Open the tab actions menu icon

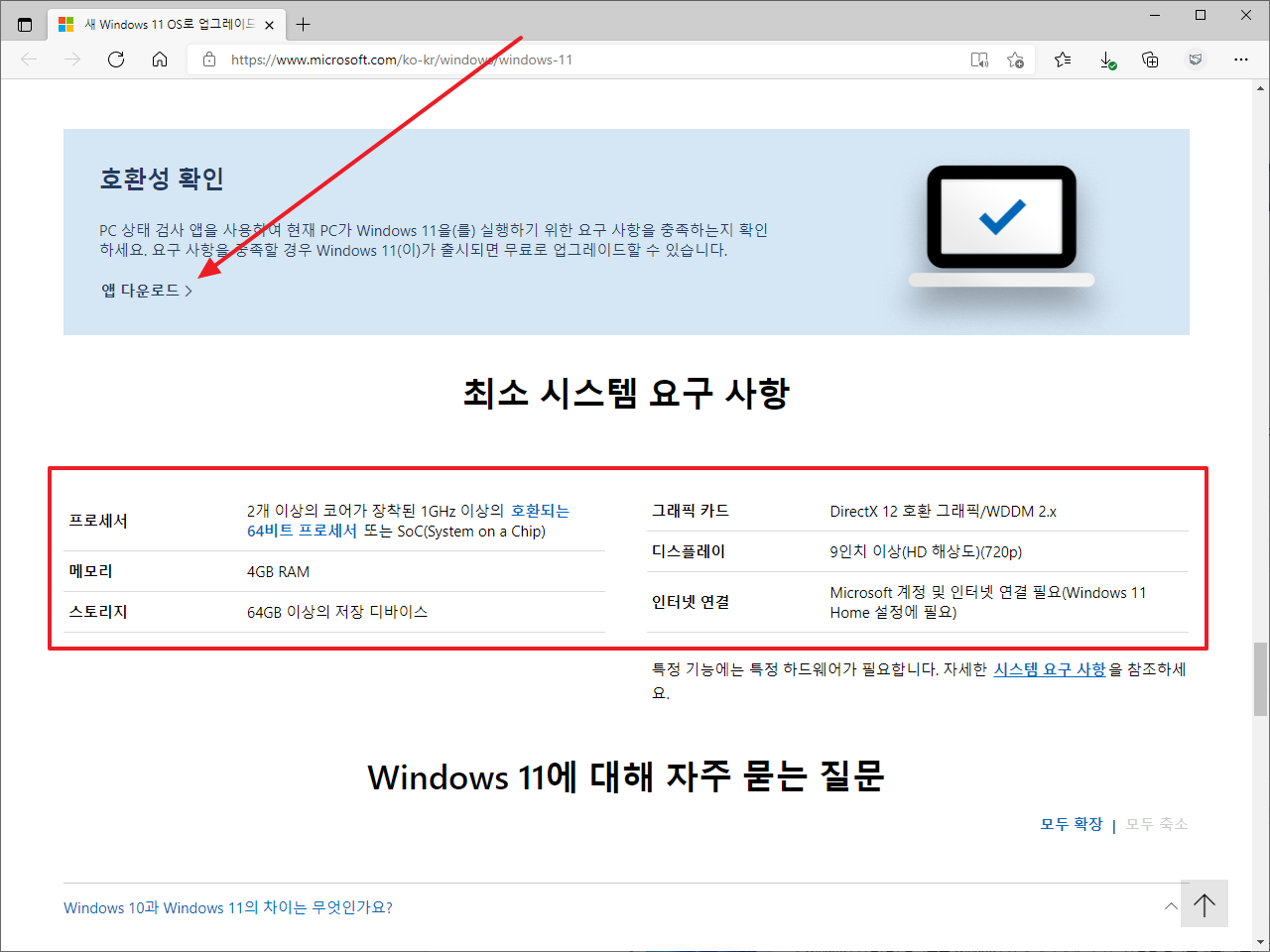(x=25, y=24)
